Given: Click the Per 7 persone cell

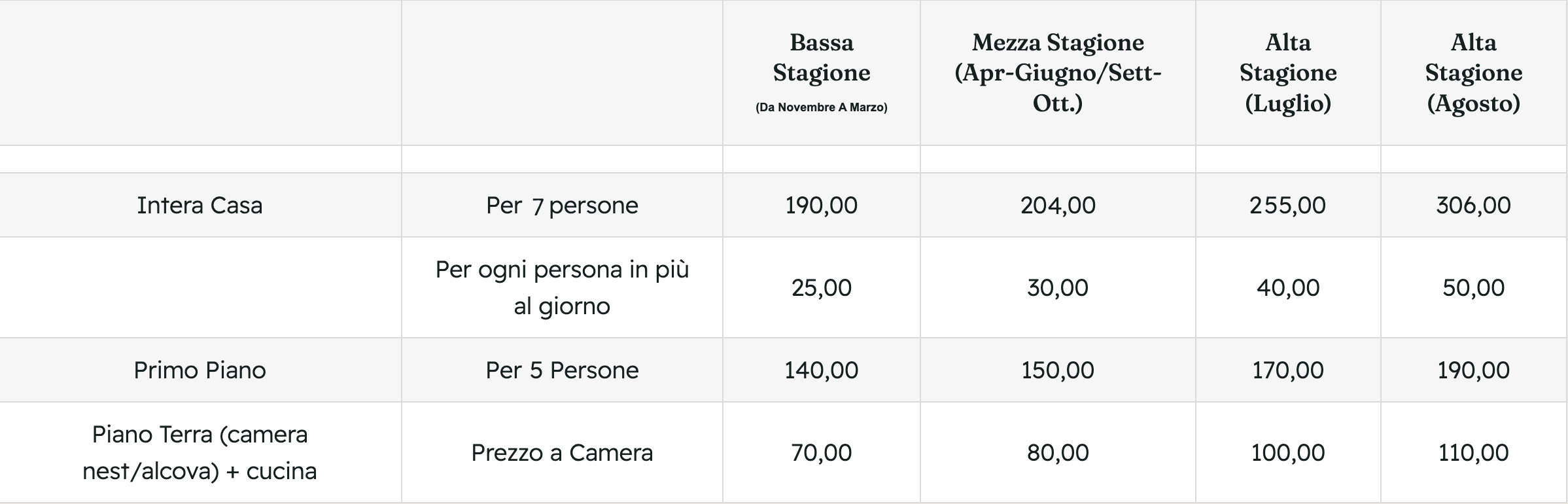Looking at the screenshot, I should (562, 206).
